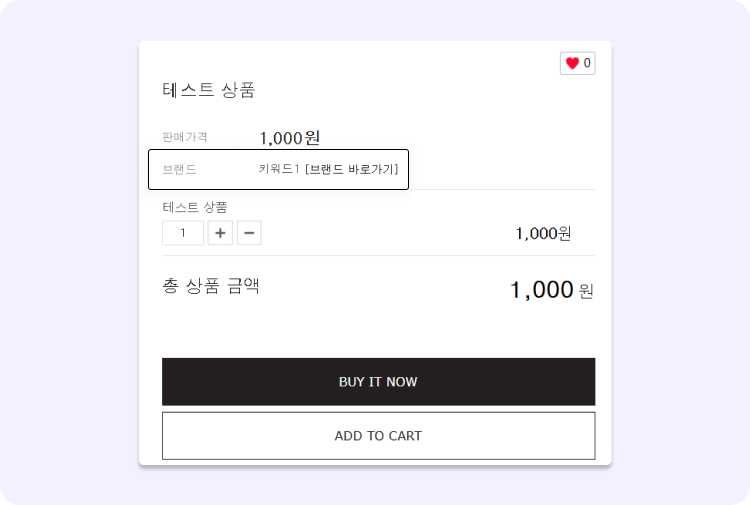Click the total amount 1,000 figure
The height and width of the screenshot is (505, 750).
[541, 290]
